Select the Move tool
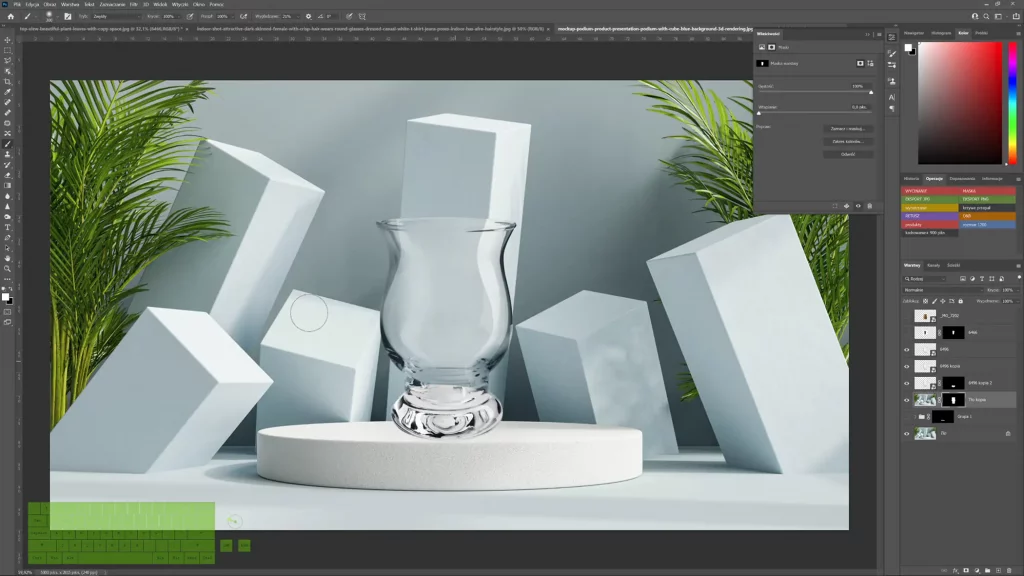 8,40
